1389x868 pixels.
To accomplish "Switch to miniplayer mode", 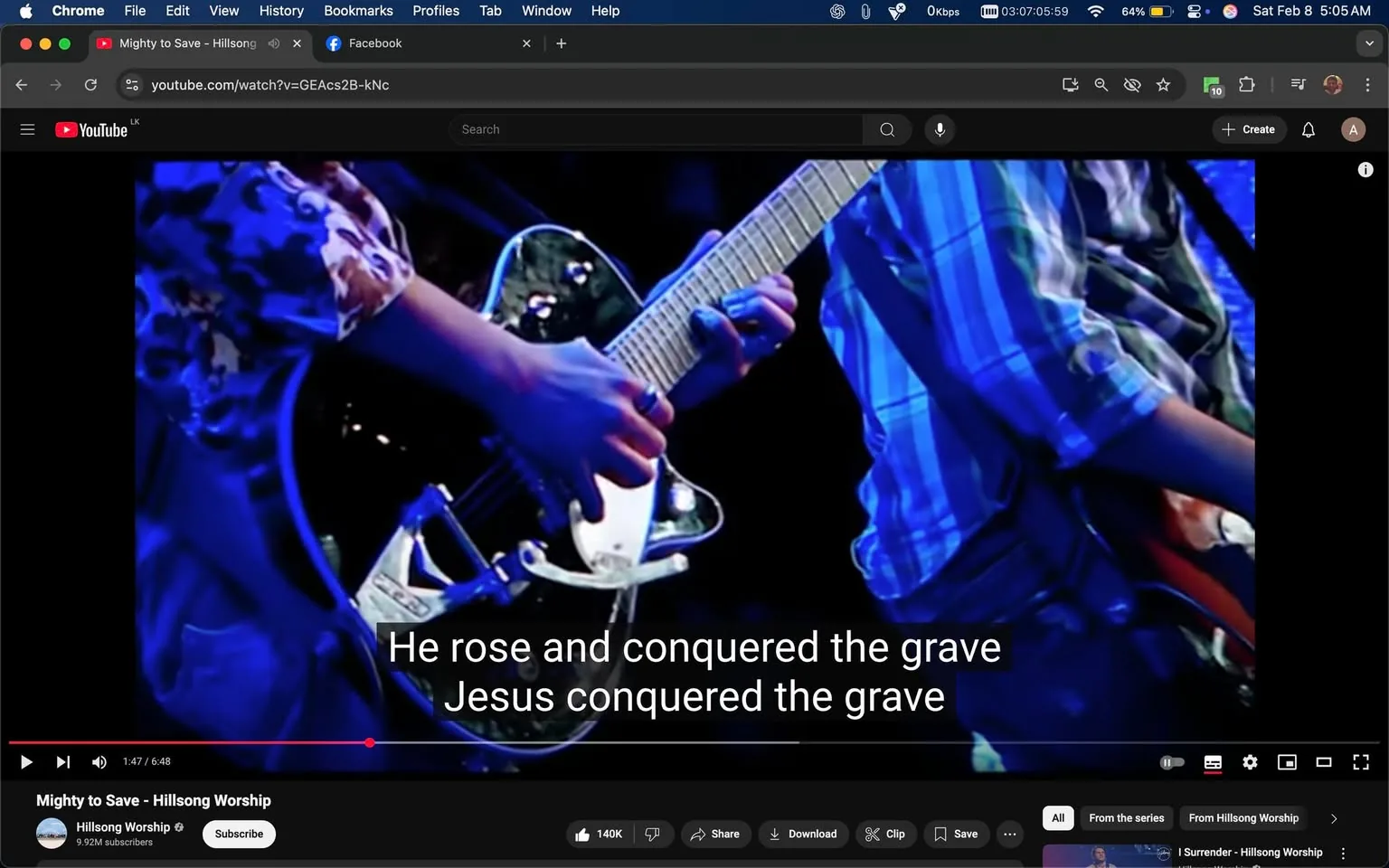I will 1286,762.
